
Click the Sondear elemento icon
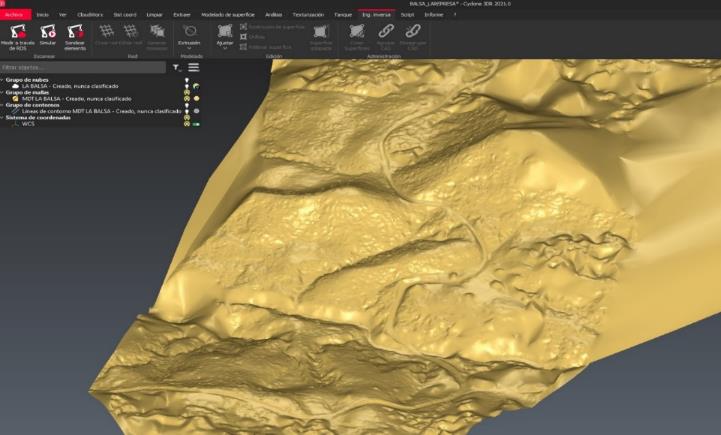75,32
